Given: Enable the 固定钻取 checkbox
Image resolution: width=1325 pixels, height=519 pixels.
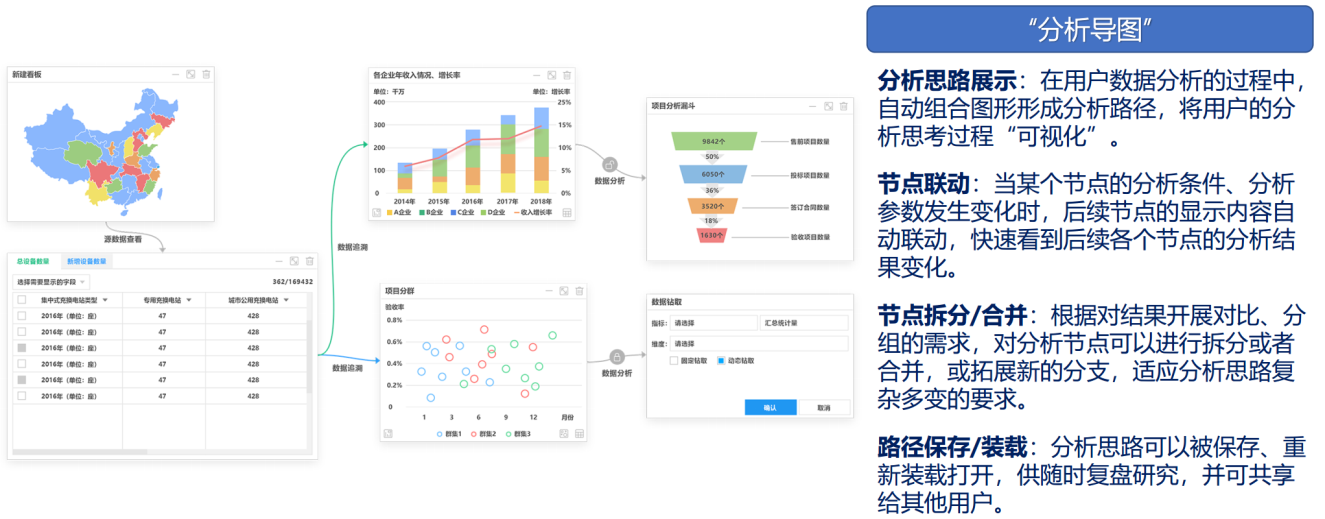Looking at the screenshot, I should (675, 360).
